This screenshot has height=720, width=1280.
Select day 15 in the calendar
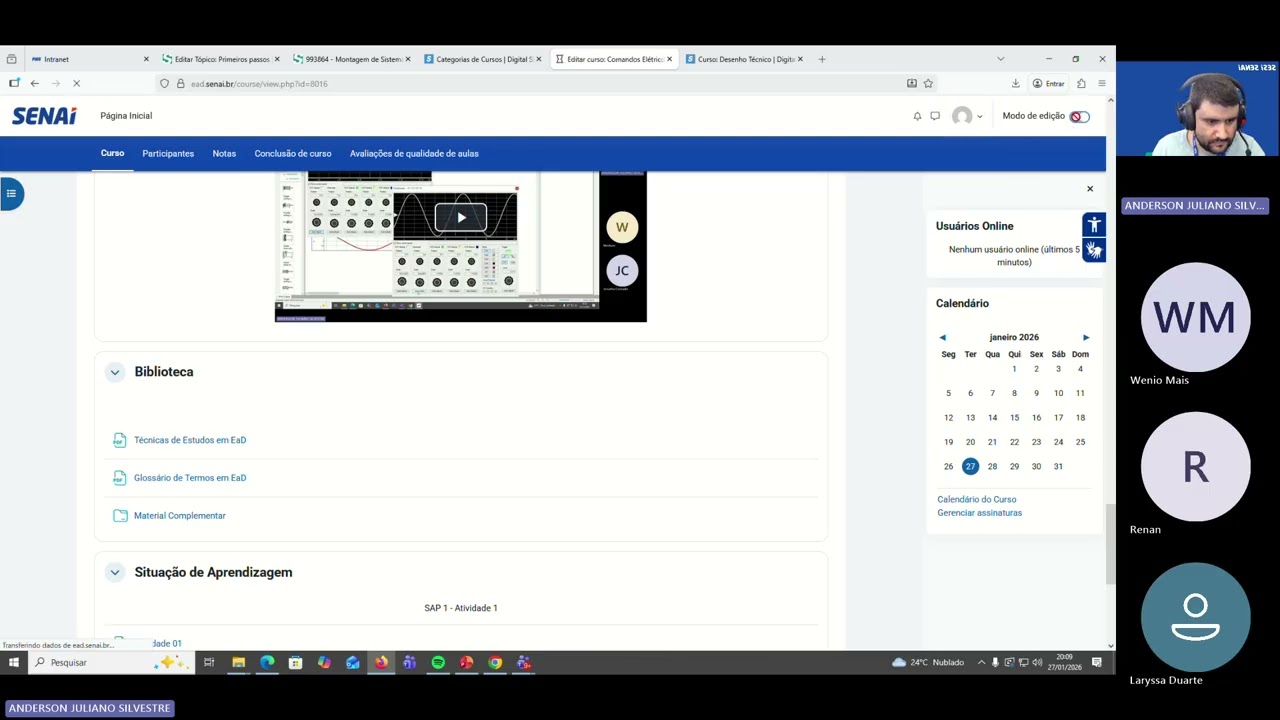pos(1014,418)
